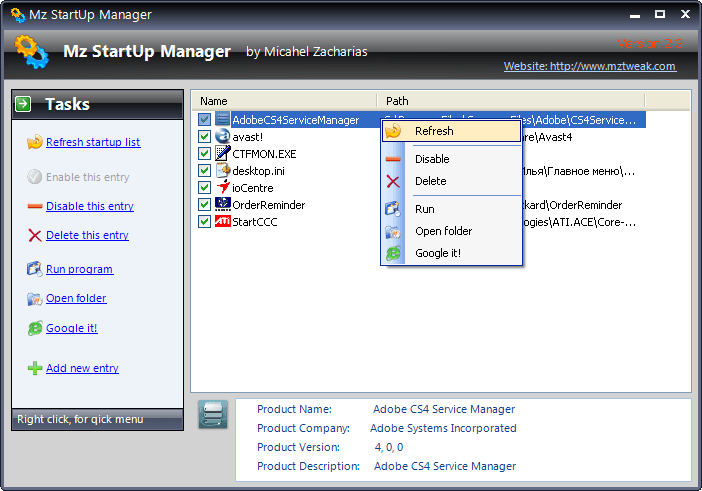Toggle the ioCentre checkbox
702x491 pixels.
click(204, 187)
